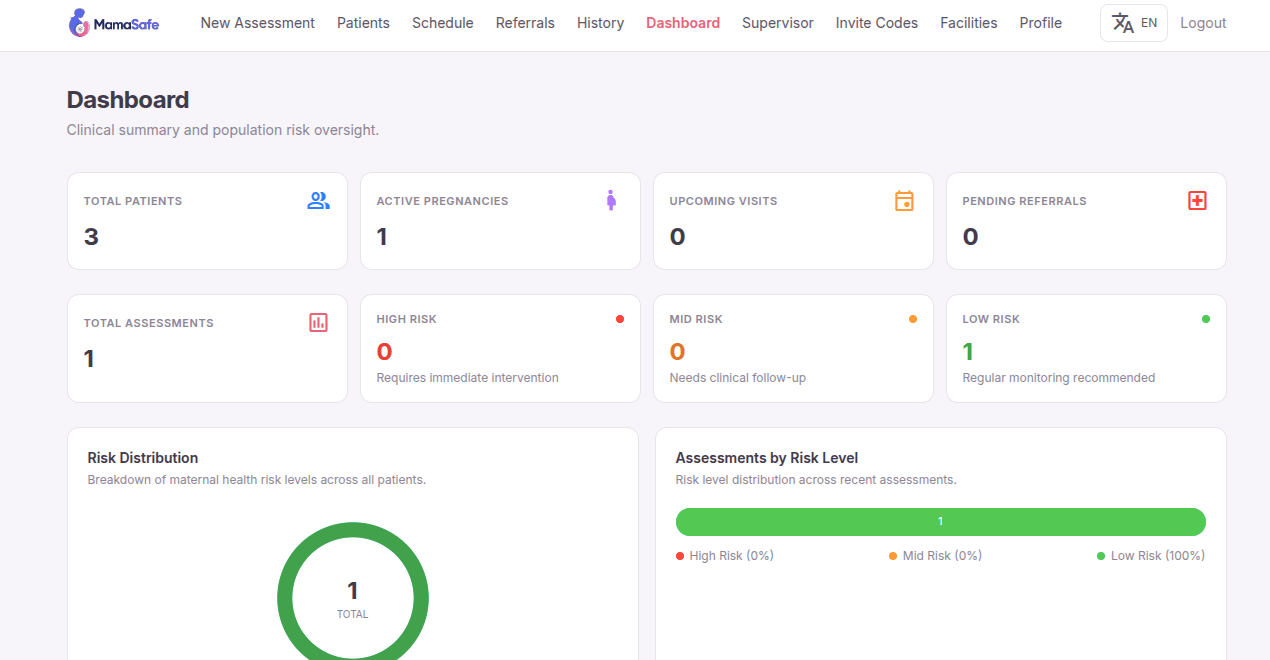
Task: Click the MamaSafe logo
Action: [113, 23]
